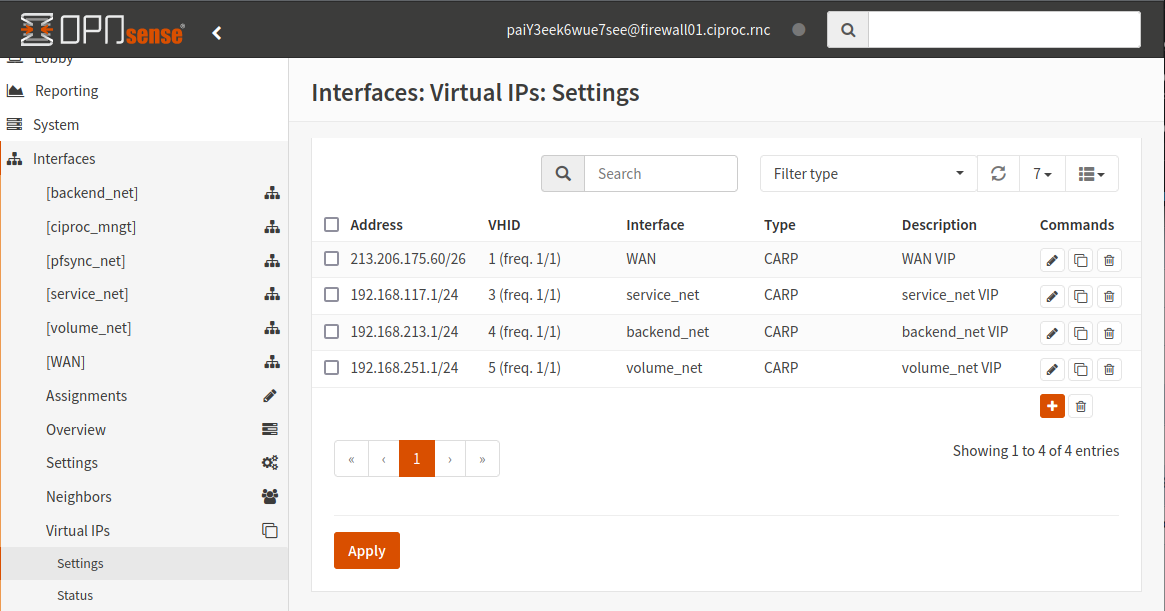Click the Apply button
Screen dimensions: 1165x611
[x=366, y=550]
